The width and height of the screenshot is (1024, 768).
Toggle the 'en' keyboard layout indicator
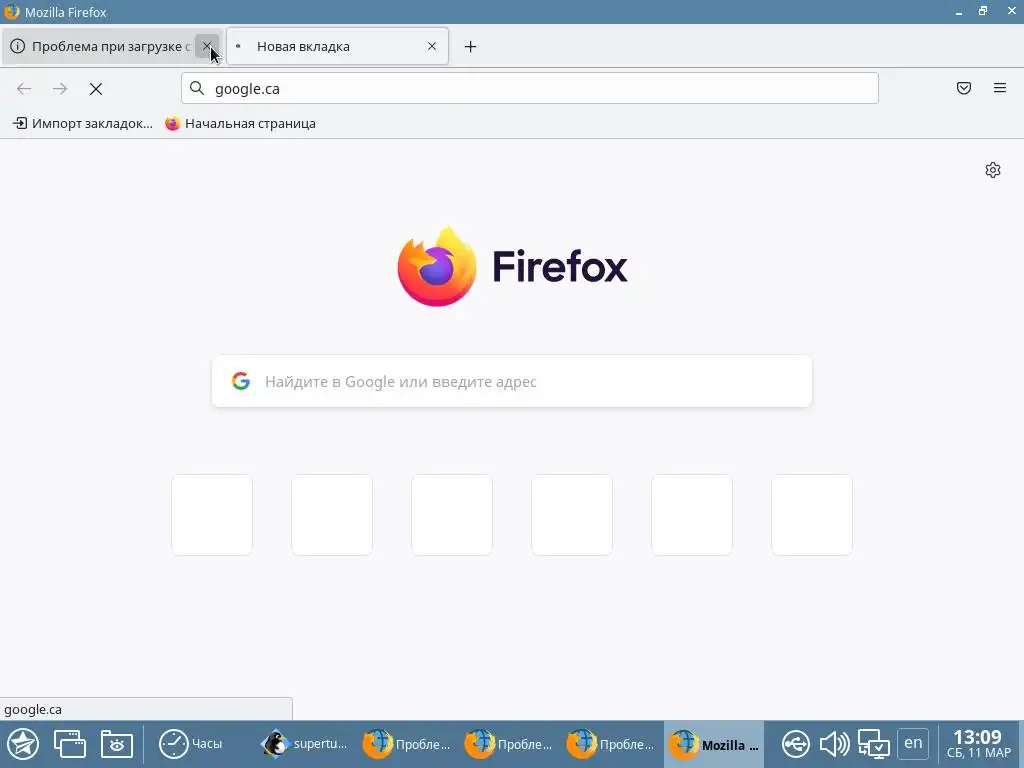coord(913,743)
